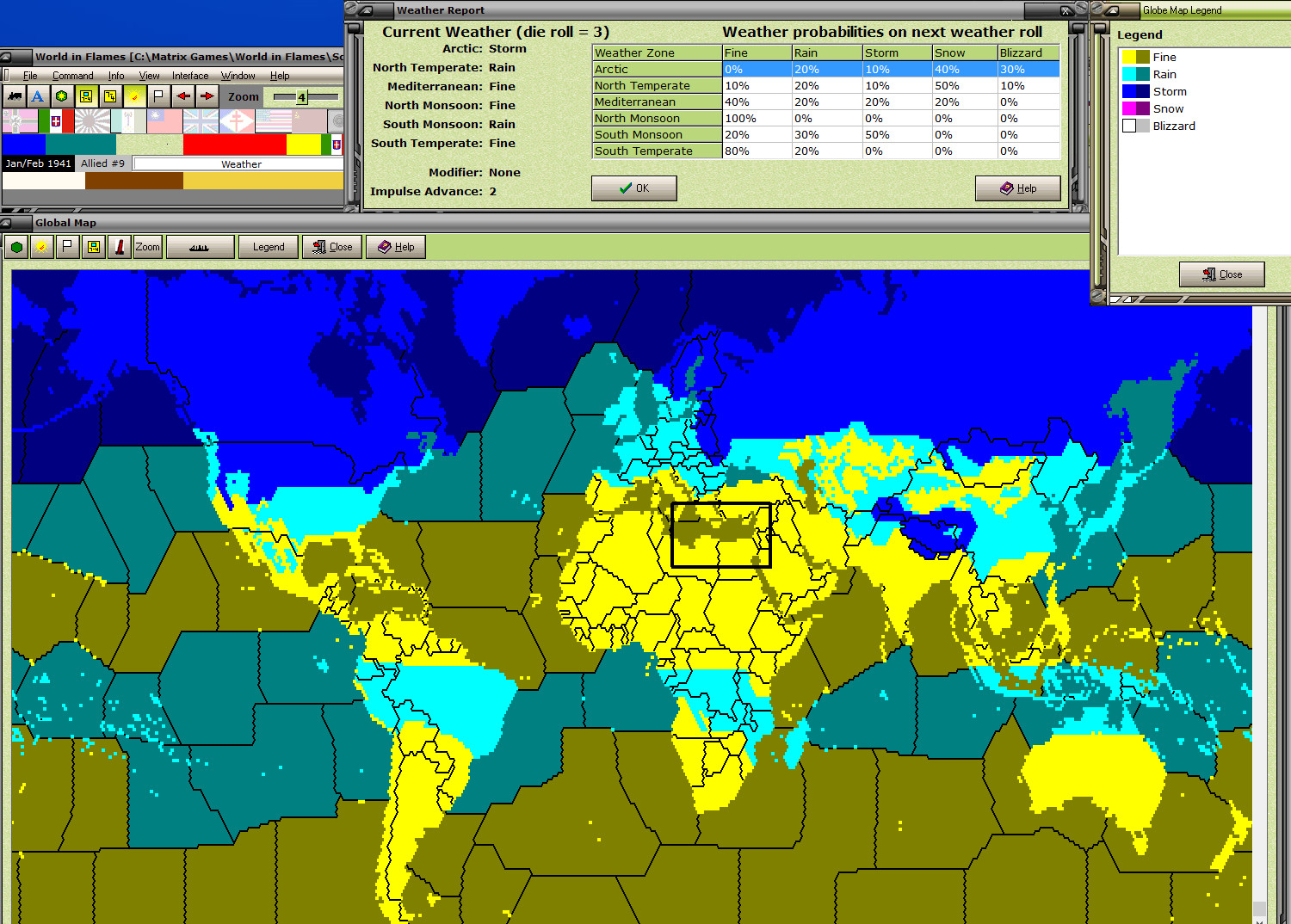Click the train icon in main toolbar

pos(15,96)
